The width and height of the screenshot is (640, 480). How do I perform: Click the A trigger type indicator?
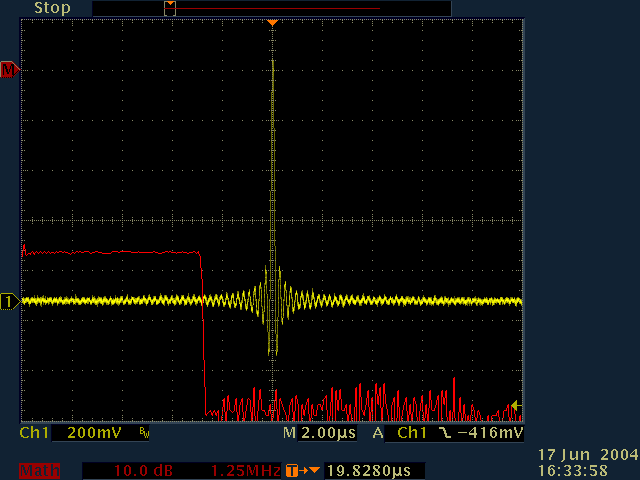(x=378, y=434)
